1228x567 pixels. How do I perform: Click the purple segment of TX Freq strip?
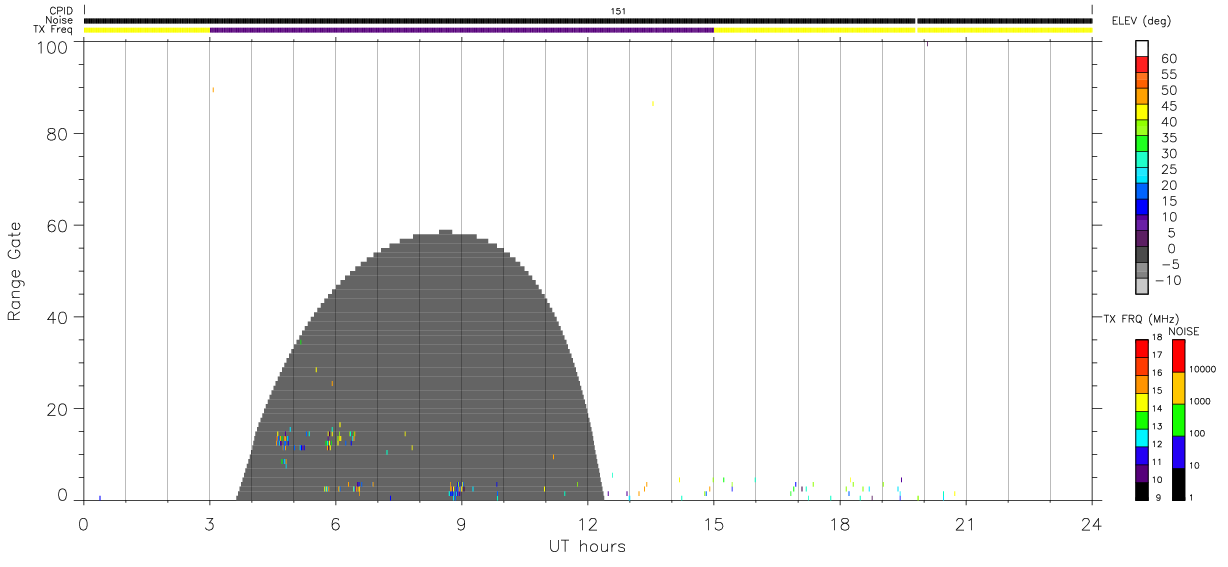(x=461, y=30)
